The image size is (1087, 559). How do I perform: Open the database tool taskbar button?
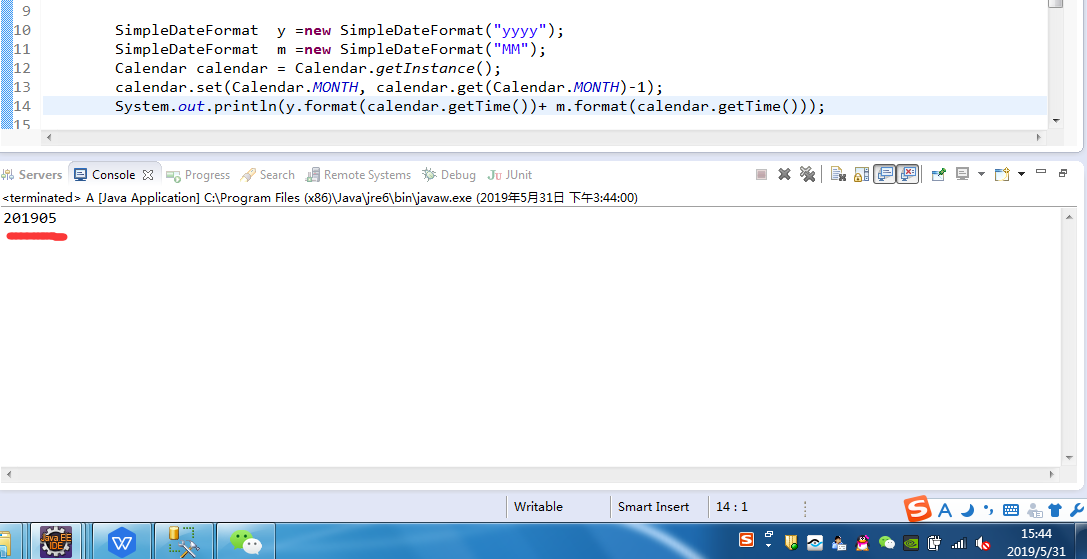click(184, 542)
